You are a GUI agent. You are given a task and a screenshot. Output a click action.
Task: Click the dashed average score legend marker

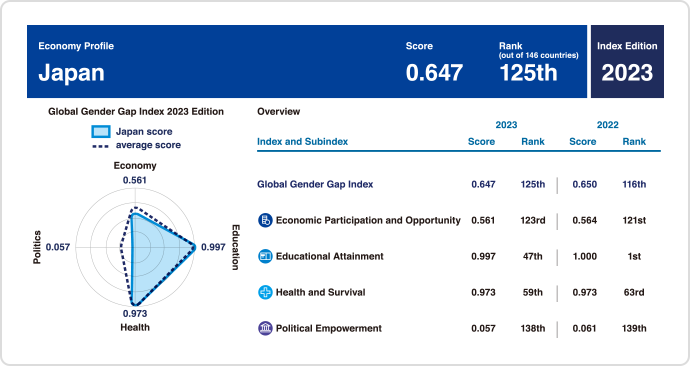[x=100, y=146]
